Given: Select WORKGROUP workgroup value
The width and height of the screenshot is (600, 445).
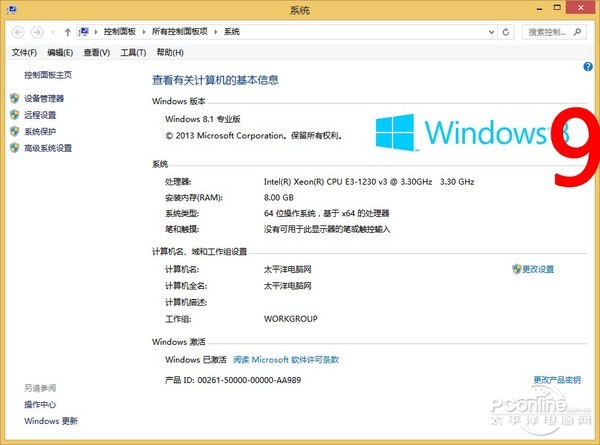Looking at the screenshot, I should coord(291,319).
